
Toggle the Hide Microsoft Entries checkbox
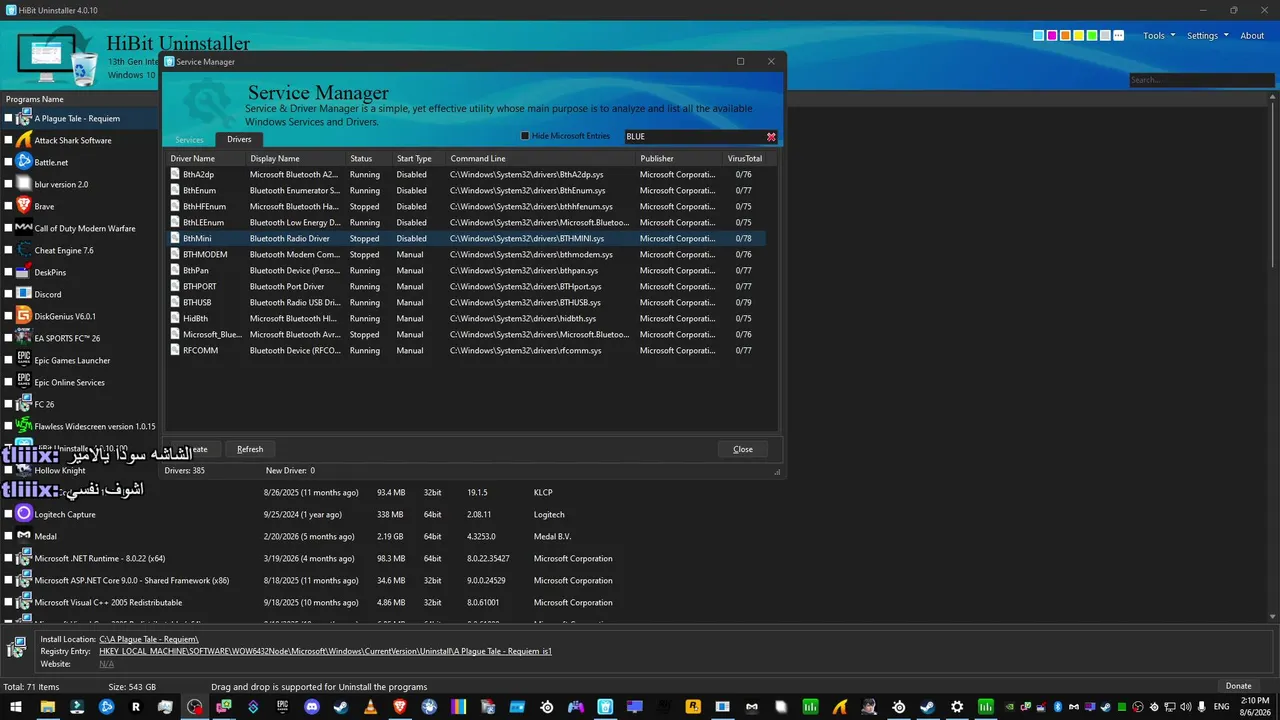[x=525, y=136]
